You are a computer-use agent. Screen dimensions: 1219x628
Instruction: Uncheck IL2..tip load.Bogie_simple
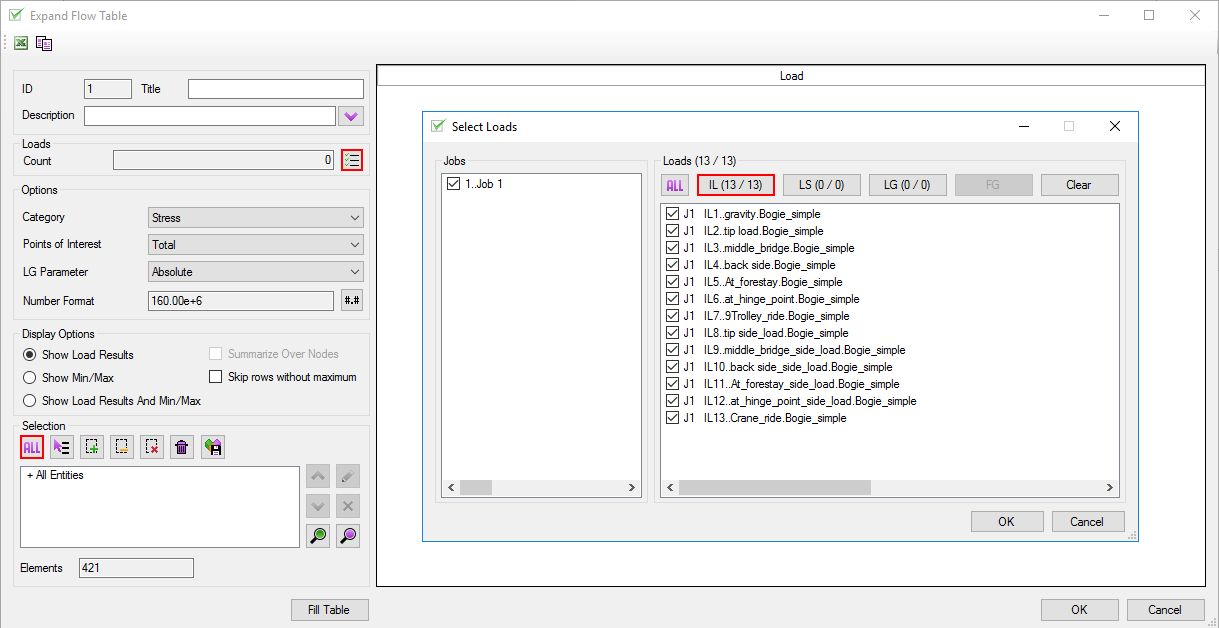(x=672, y=231)
